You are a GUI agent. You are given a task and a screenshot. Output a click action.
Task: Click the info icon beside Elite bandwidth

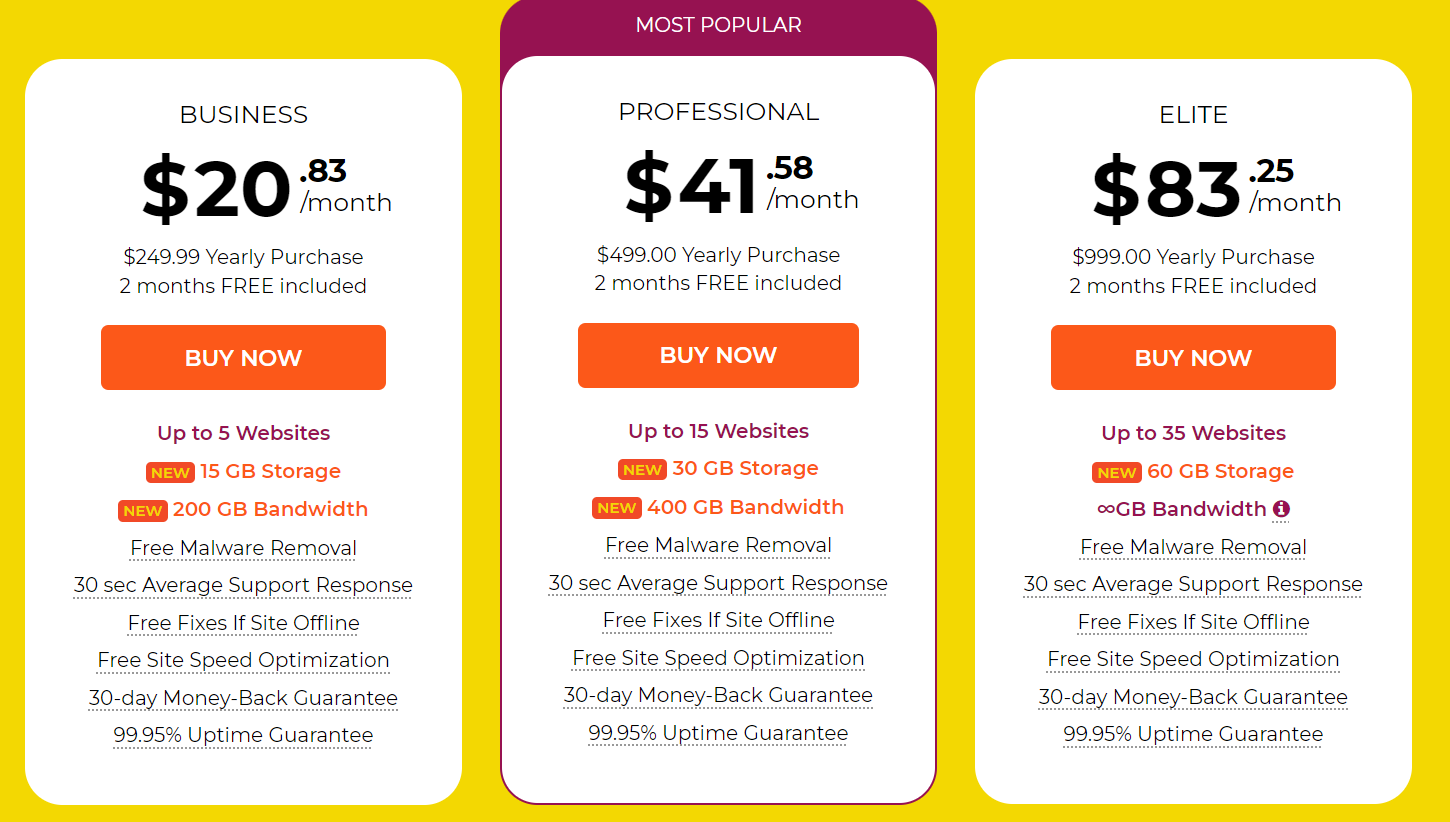pyautogui.click(x=1281, y=509)
